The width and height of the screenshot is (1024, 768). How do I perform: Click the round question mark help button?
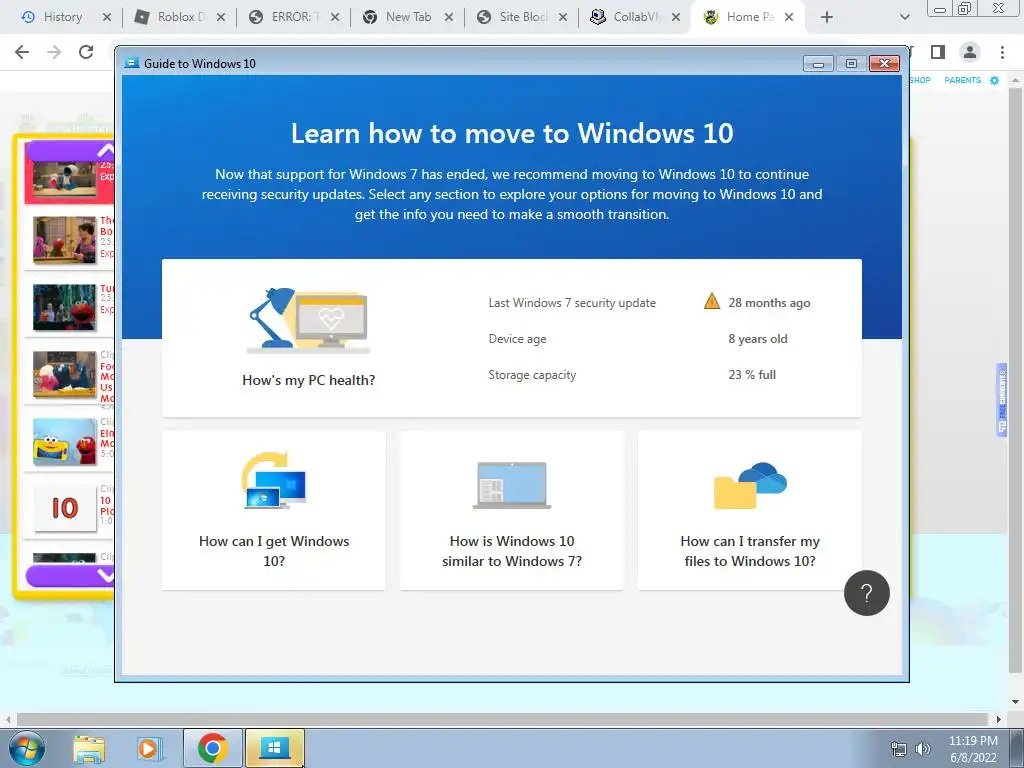867,593
